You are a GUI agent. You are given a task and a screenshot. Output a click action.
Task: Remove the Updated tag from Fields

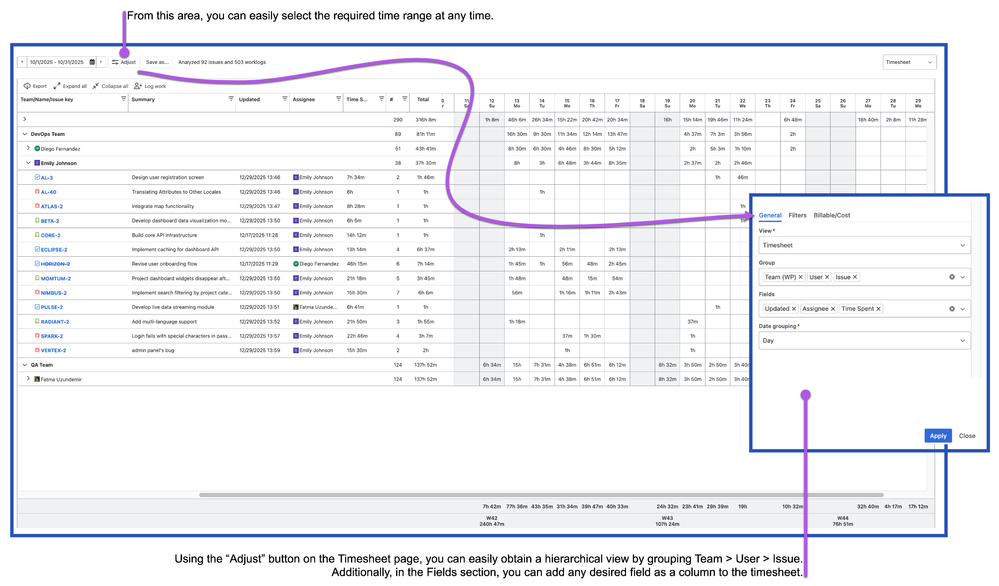[x=794, y=309]
